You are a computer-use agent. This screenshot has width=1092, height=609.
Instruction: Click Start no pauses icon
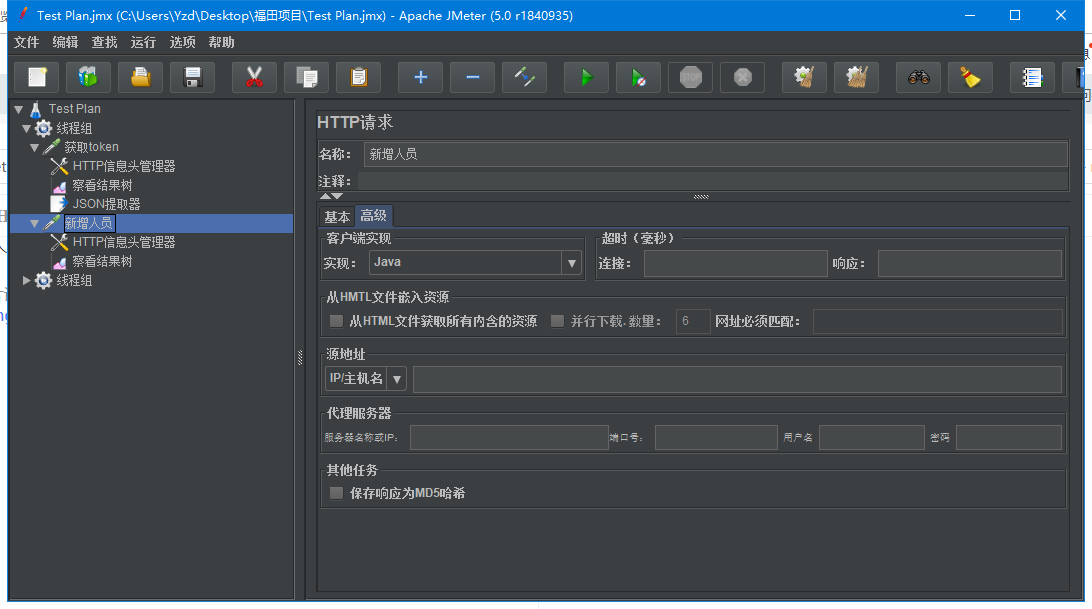[x=639, y=77]
